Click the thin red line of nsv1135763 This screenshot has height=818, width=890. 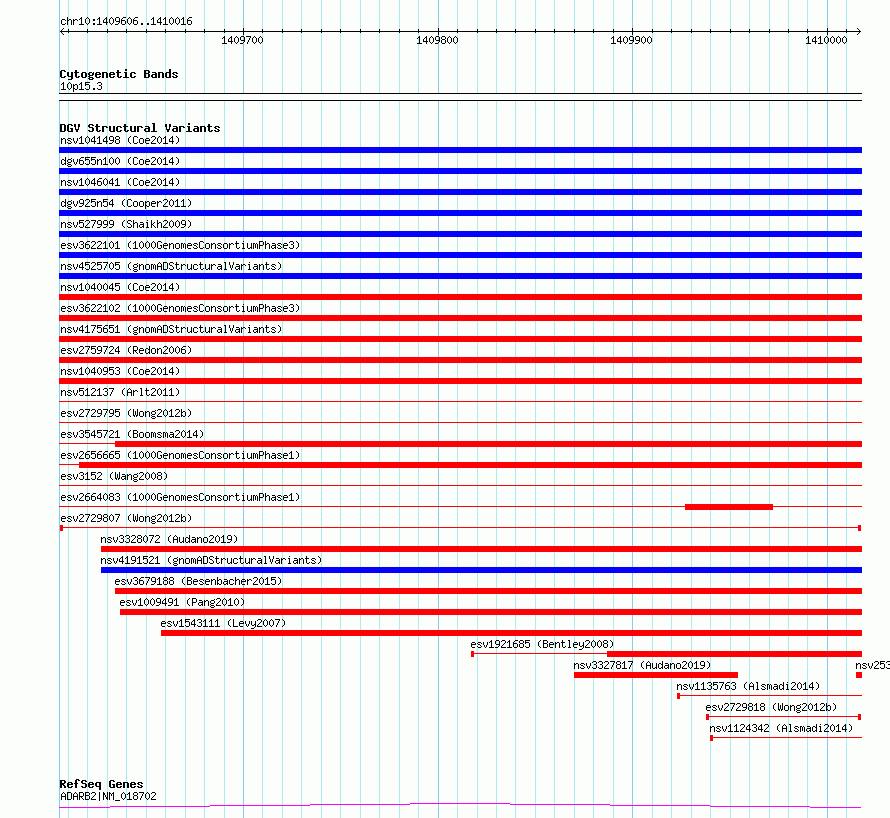[x=770, y=695]
